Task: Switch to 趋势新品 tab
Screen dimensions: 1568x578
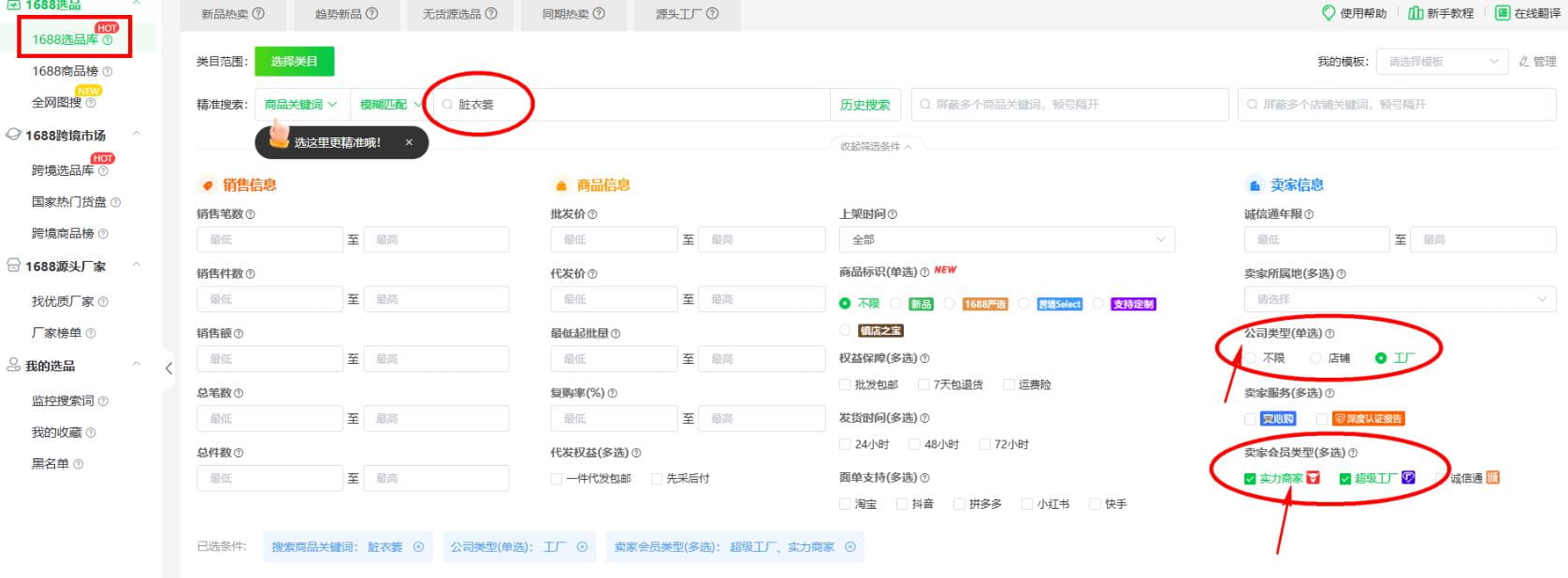Action: tap(346, 14)
